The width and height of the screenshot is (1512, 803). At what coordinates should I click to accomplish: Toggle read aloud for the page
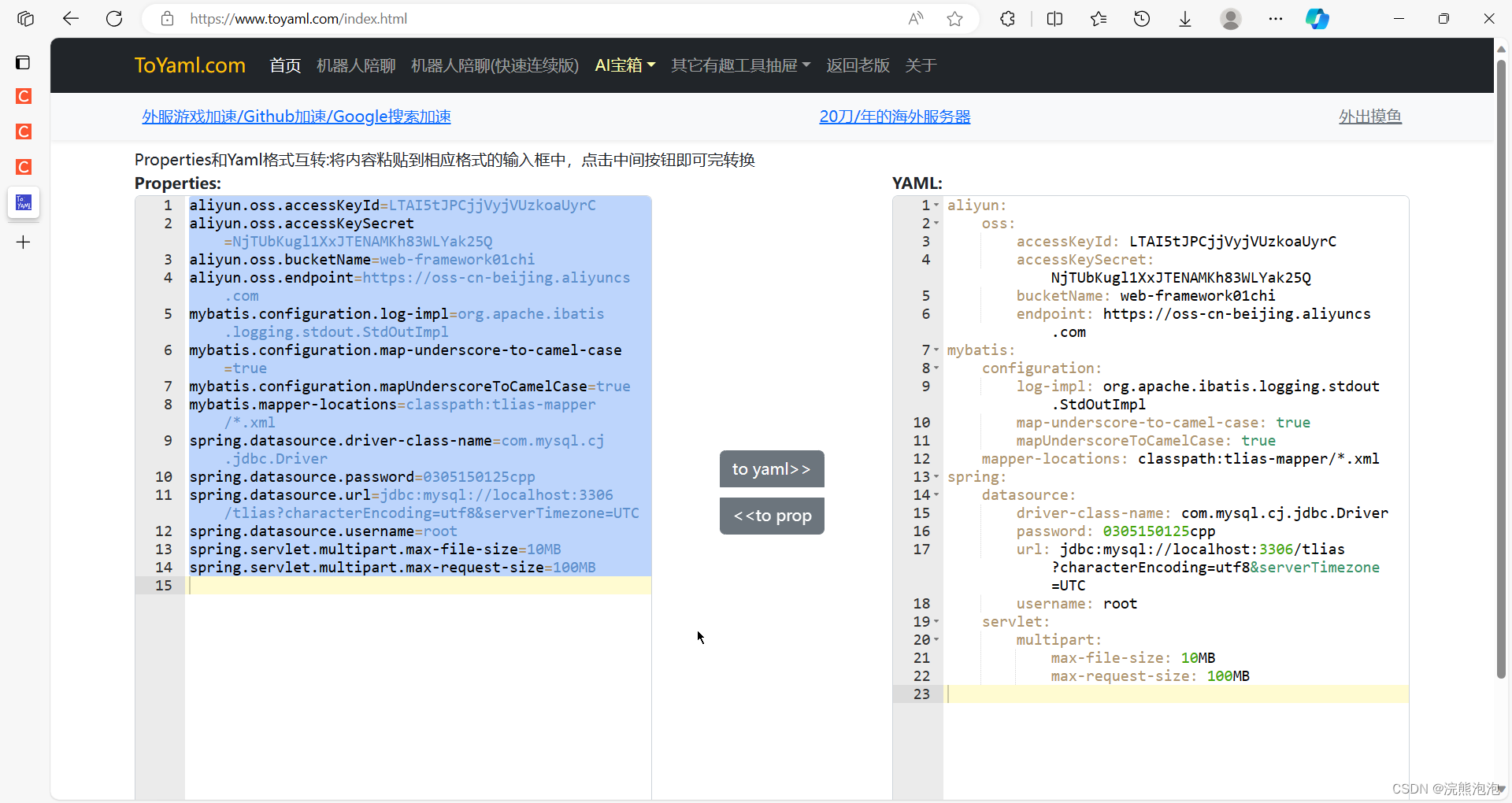coord(915,18)
